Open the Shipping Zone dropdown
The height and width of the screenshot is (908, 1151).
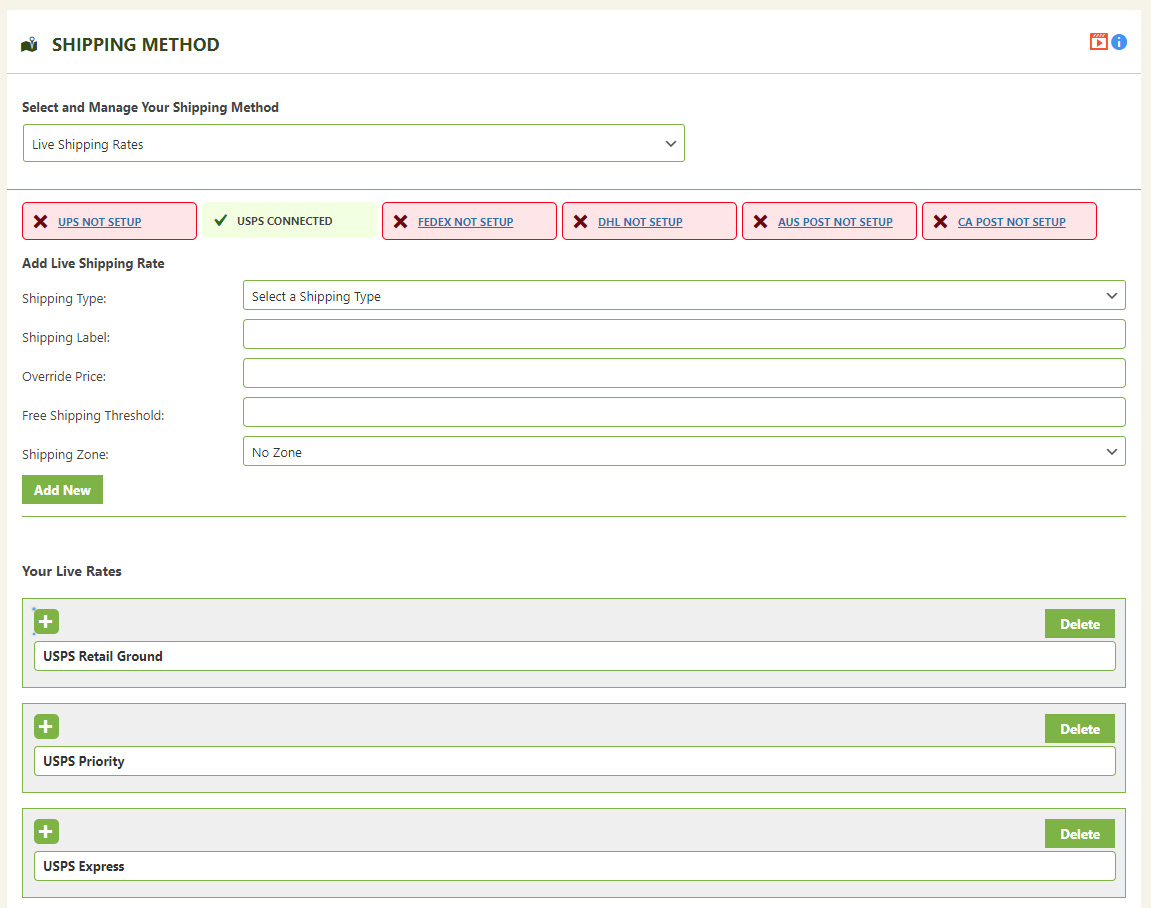[684, 452]
